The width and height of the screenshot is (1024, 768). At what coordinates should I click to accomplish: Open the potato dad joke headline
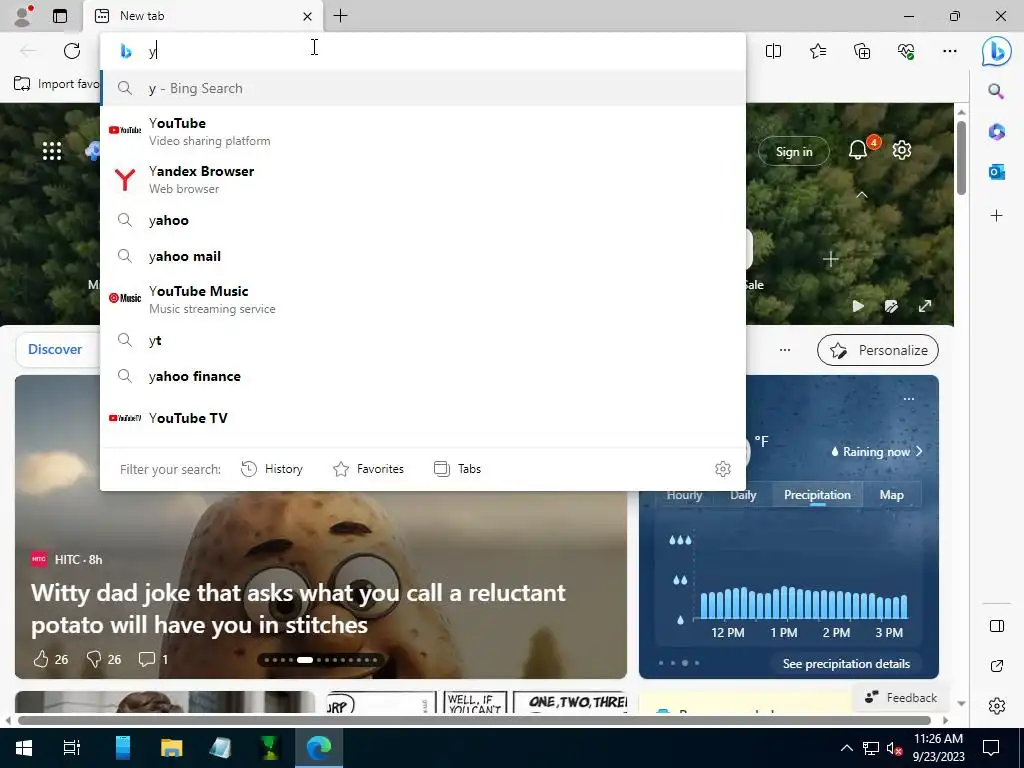click(298, 609)
